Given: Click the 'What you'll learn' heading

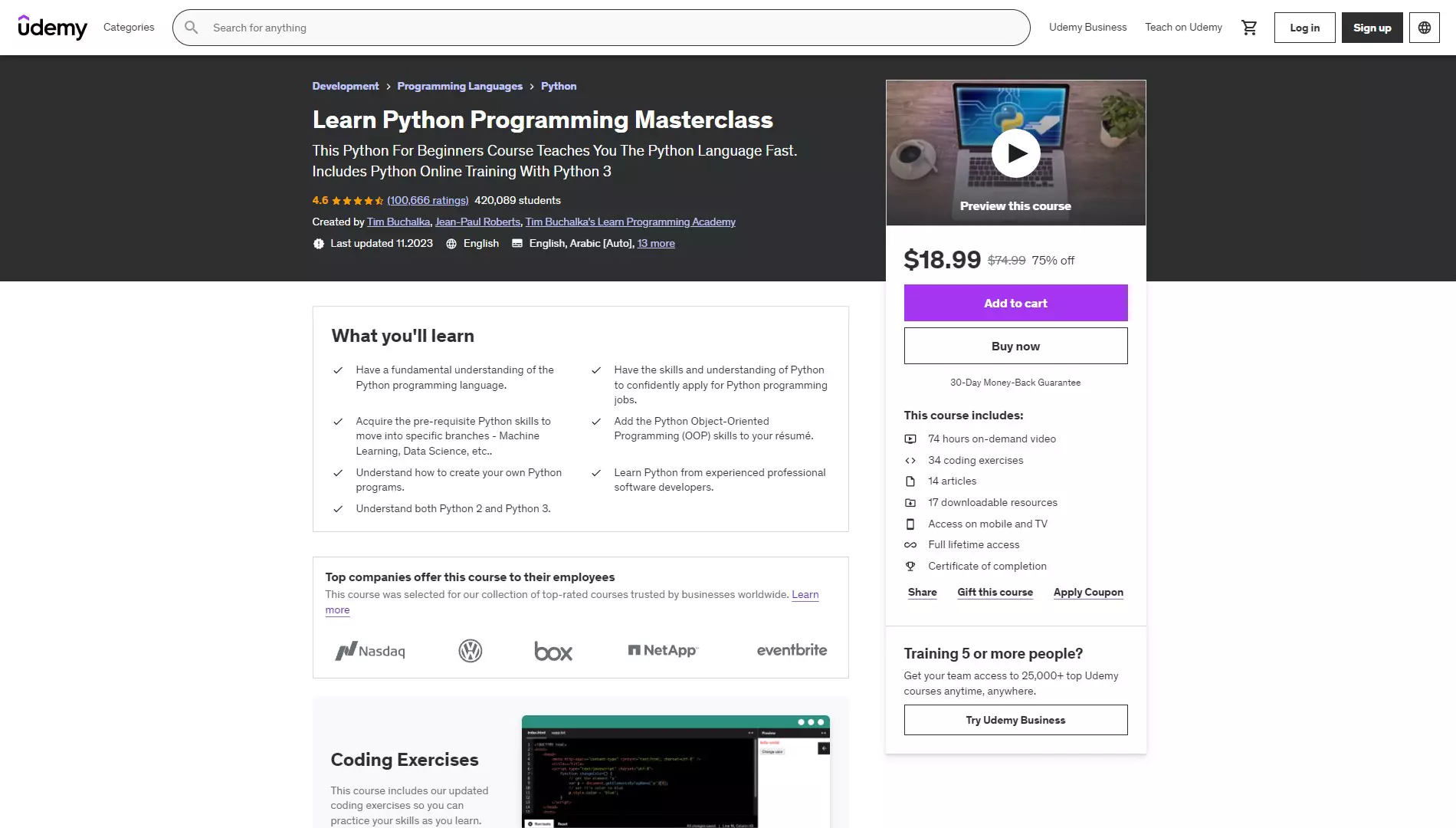Looking at the screenshot, I should [x=402, y=337].
